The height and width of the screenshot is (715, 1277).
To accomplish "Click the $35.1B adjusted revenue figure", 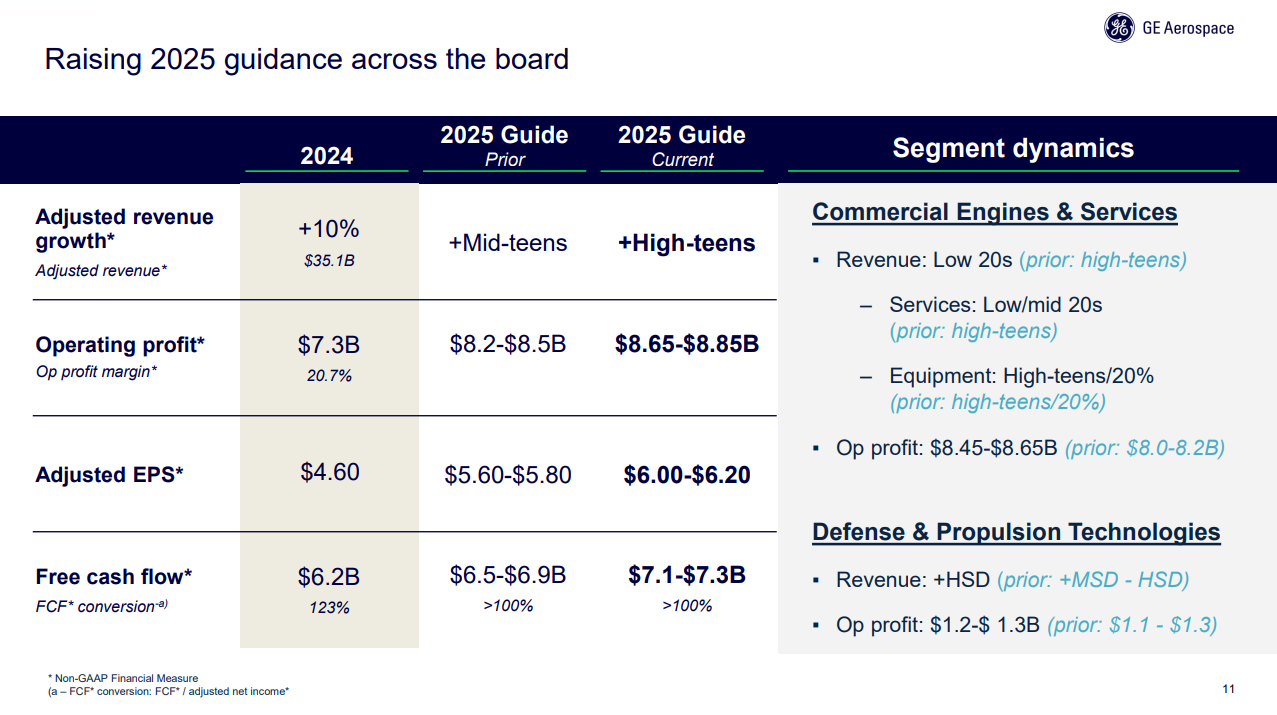I will pos(328,261).
